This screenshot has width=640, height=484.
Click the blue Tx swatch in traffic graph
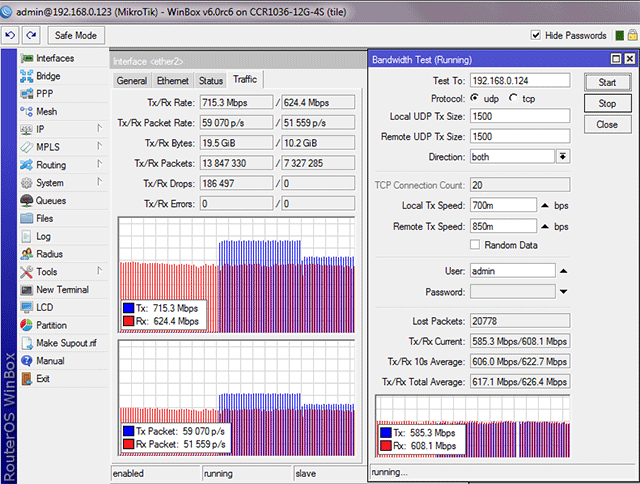click(x=129, y=308)
